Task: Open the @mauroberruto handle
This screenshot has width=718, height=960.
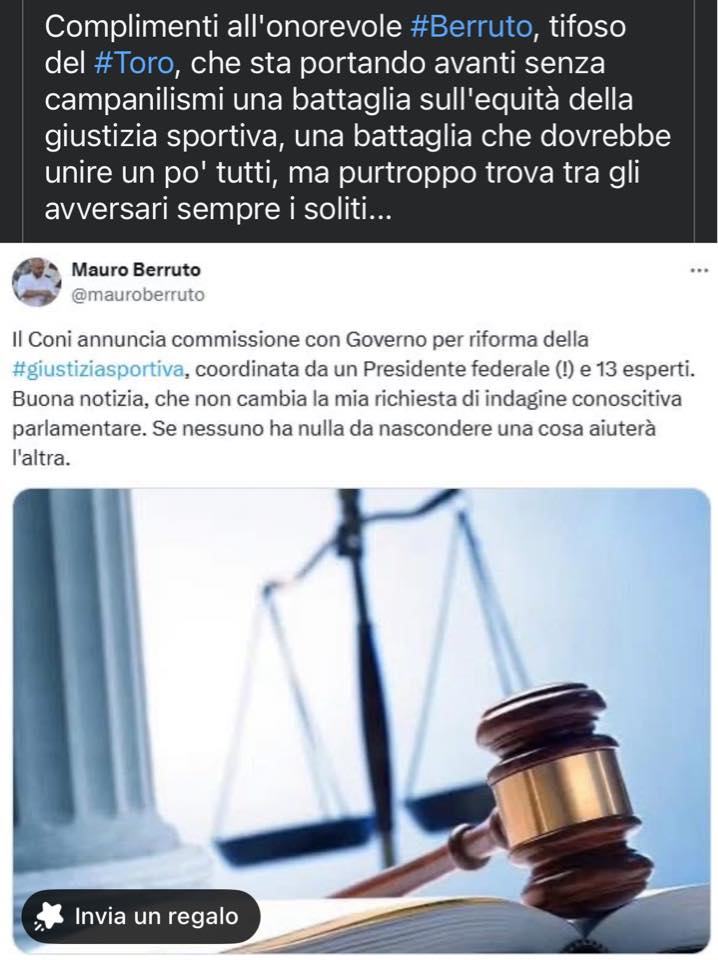Action: pos(138,295)
